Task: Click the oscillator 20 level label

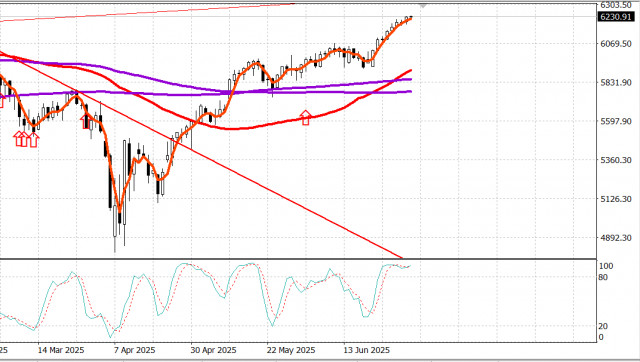Action: pos(604,326)
